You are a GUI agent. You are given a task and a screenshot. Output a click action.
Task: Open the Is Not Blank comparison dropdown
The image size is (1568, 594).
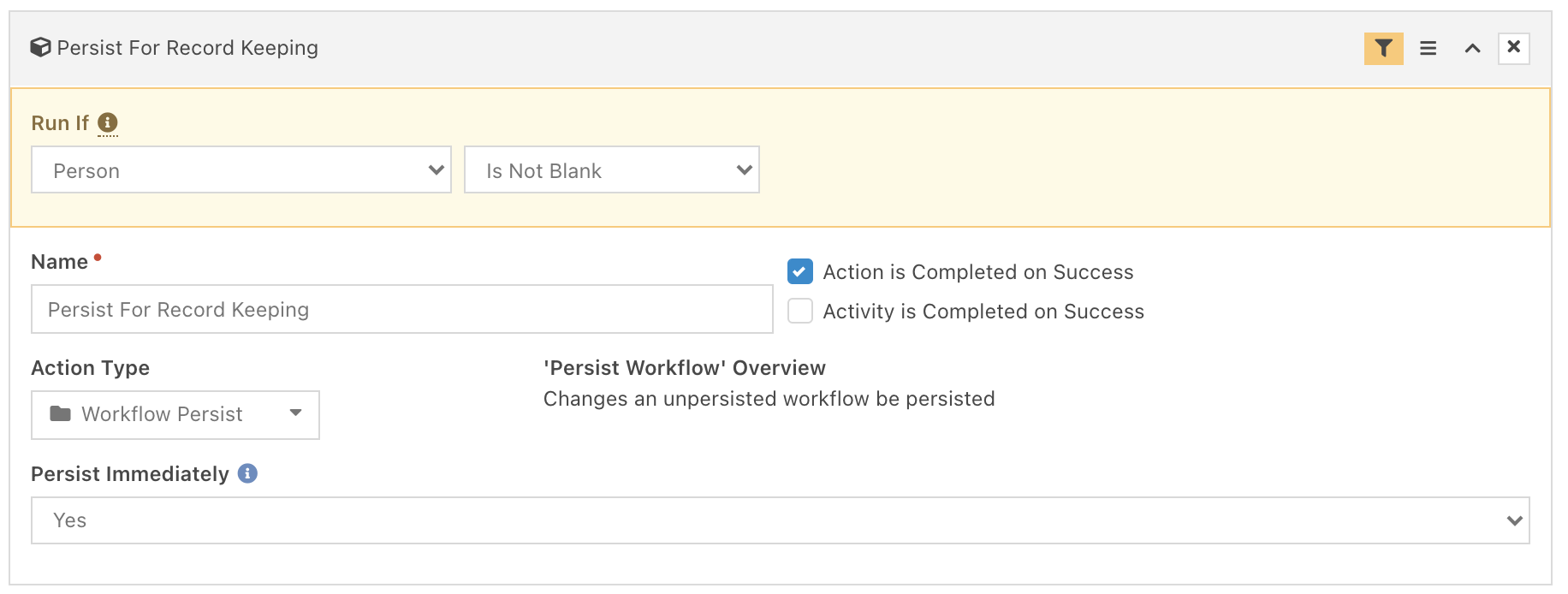point(612,169)
